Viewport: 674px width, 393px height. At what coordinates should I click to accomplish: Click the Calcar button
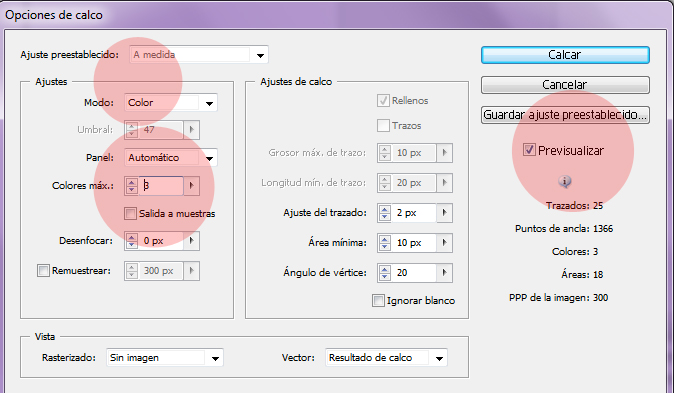coord(565,55)
